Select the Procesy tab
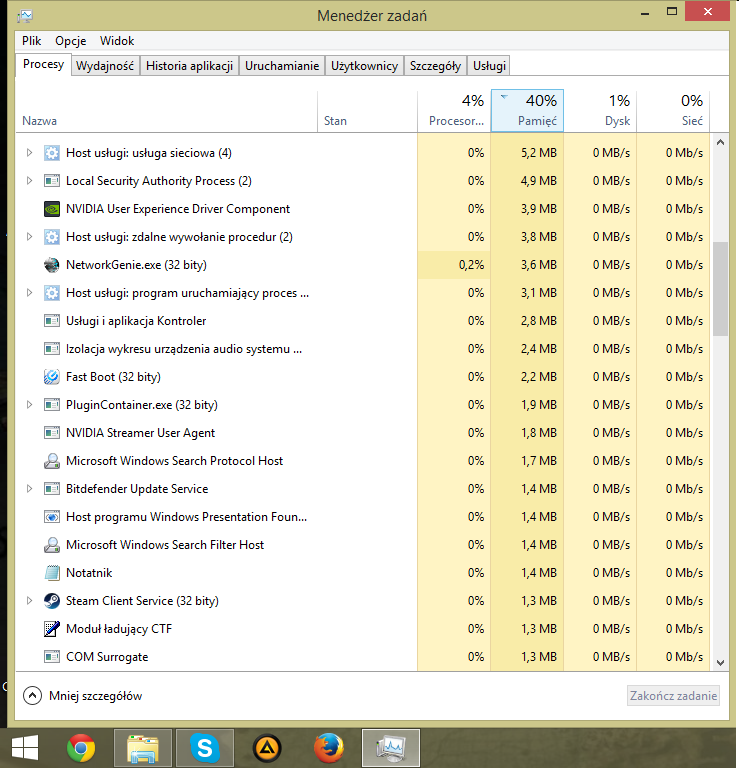 (44, 65)
